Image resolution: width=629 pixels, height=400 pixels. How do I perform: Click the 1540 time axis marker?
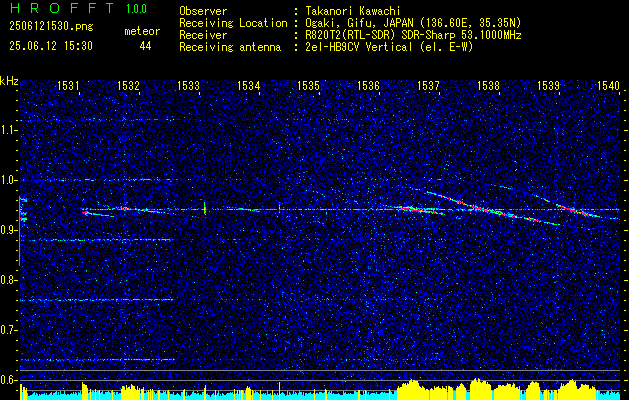coord(608,85)
